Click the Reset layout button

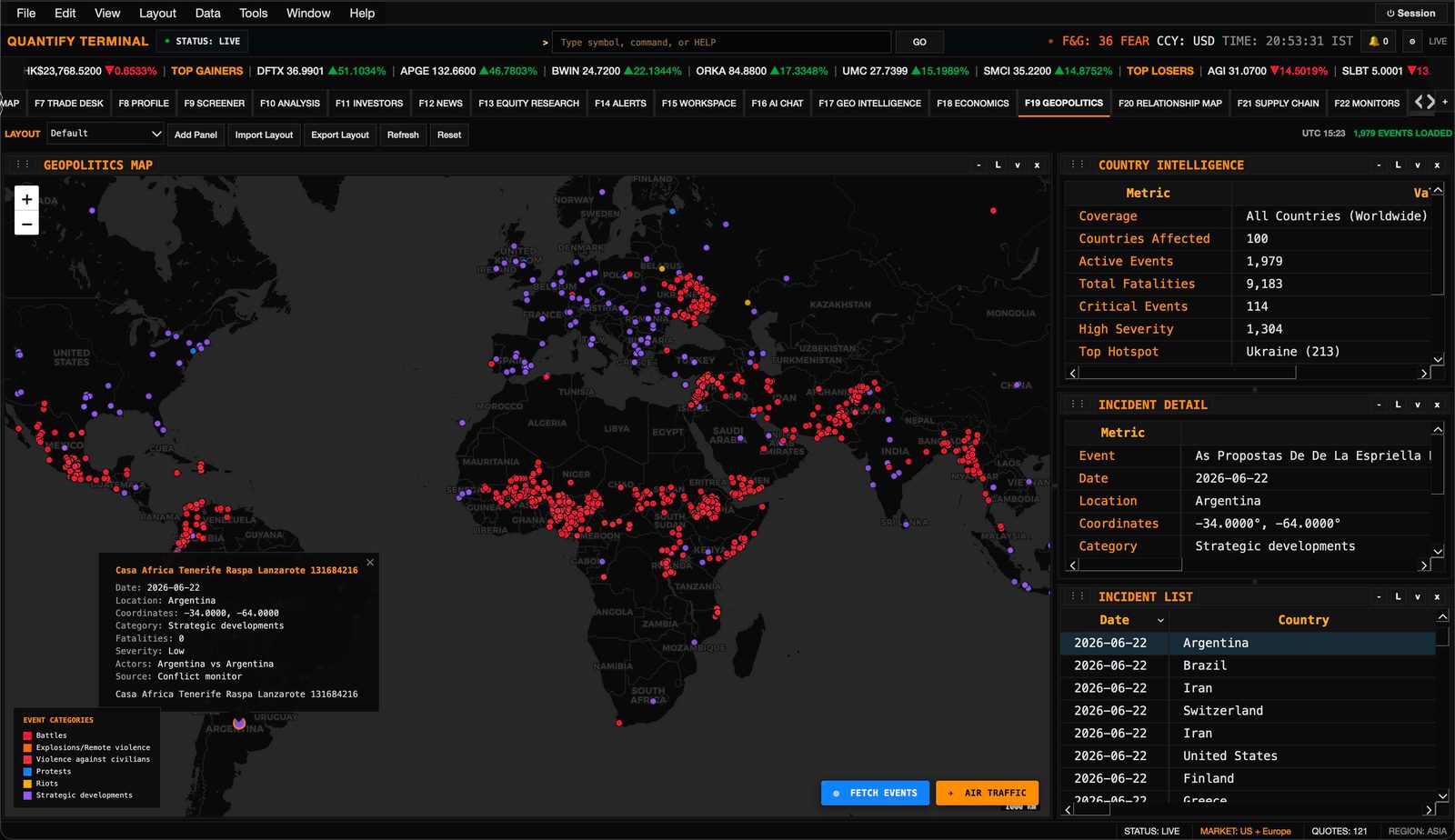[449, 135]
